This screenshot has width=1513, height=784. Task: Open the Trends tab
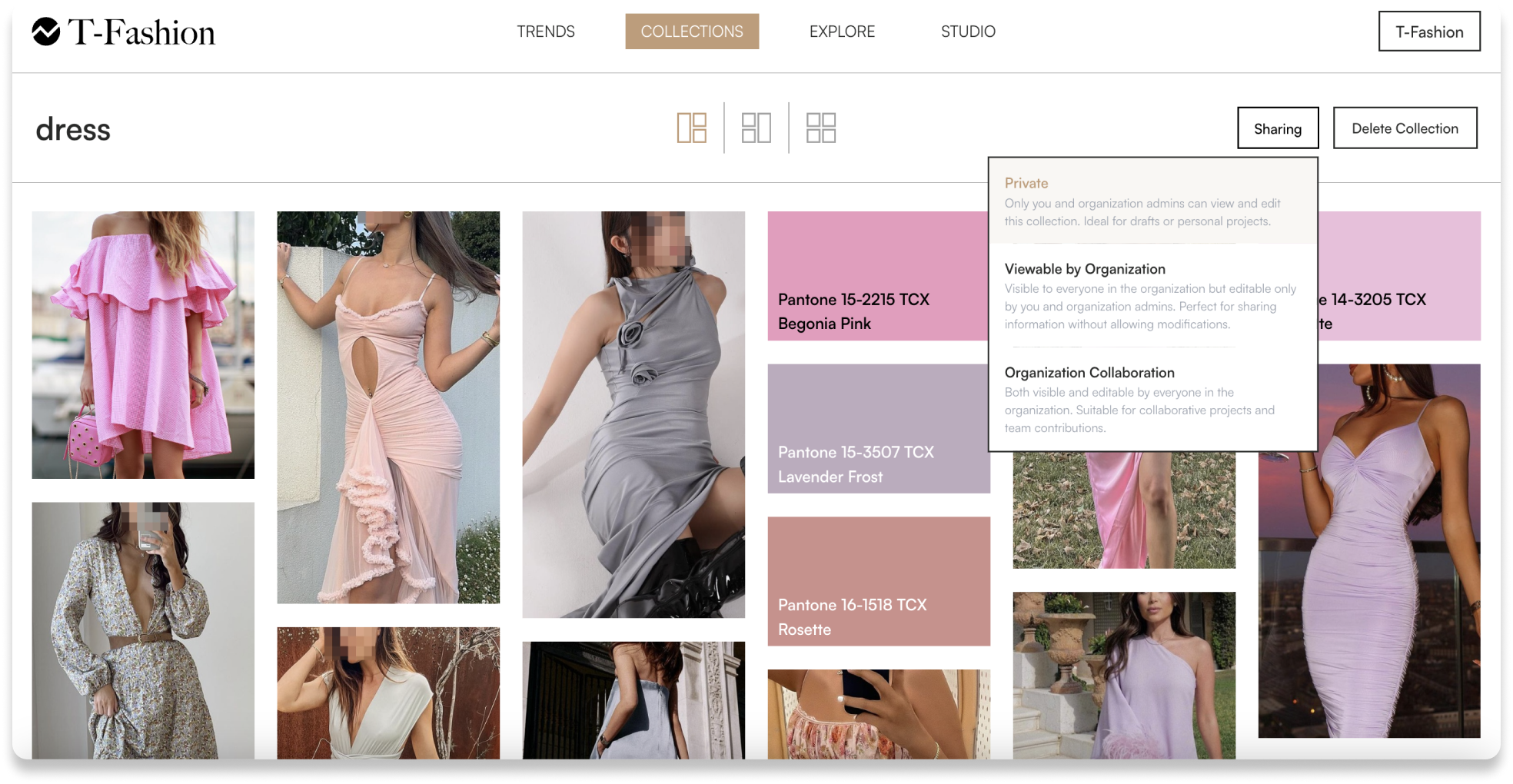coord(545,32)
